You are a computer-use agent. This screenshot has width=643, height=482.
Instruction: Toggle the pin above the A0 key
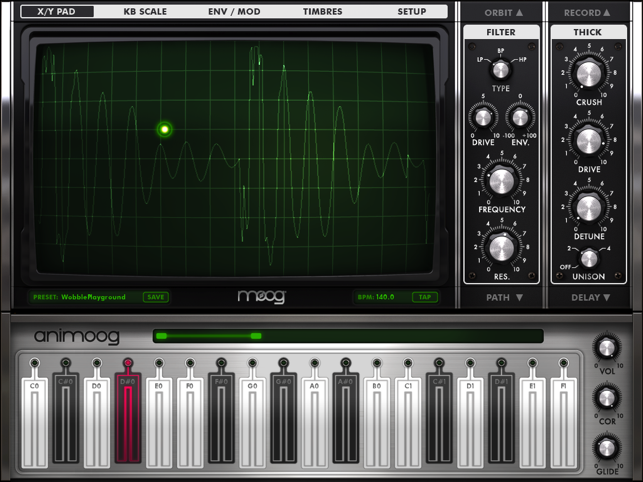click(315, 363)
